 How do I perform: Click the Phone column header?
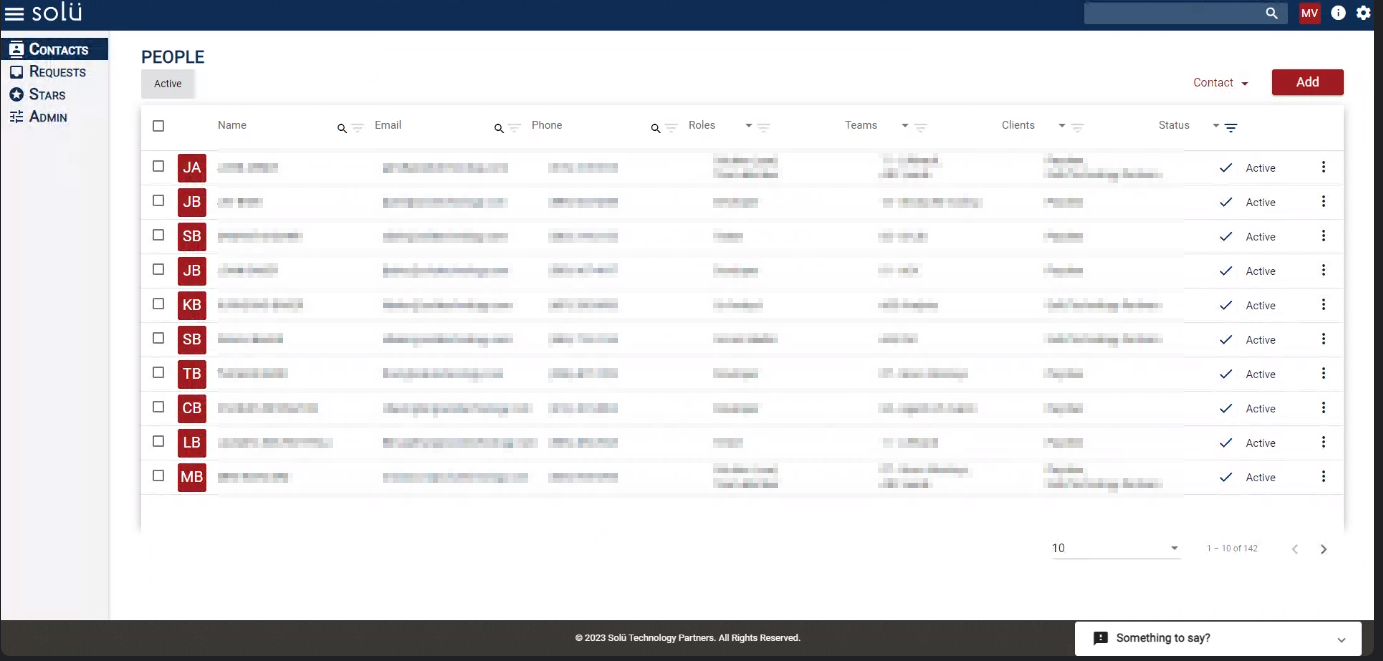pyautogui.click(x=547, y=126)
